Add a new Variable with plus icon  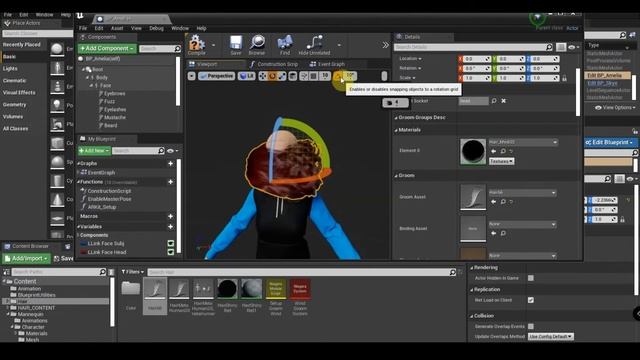[171, 227]
